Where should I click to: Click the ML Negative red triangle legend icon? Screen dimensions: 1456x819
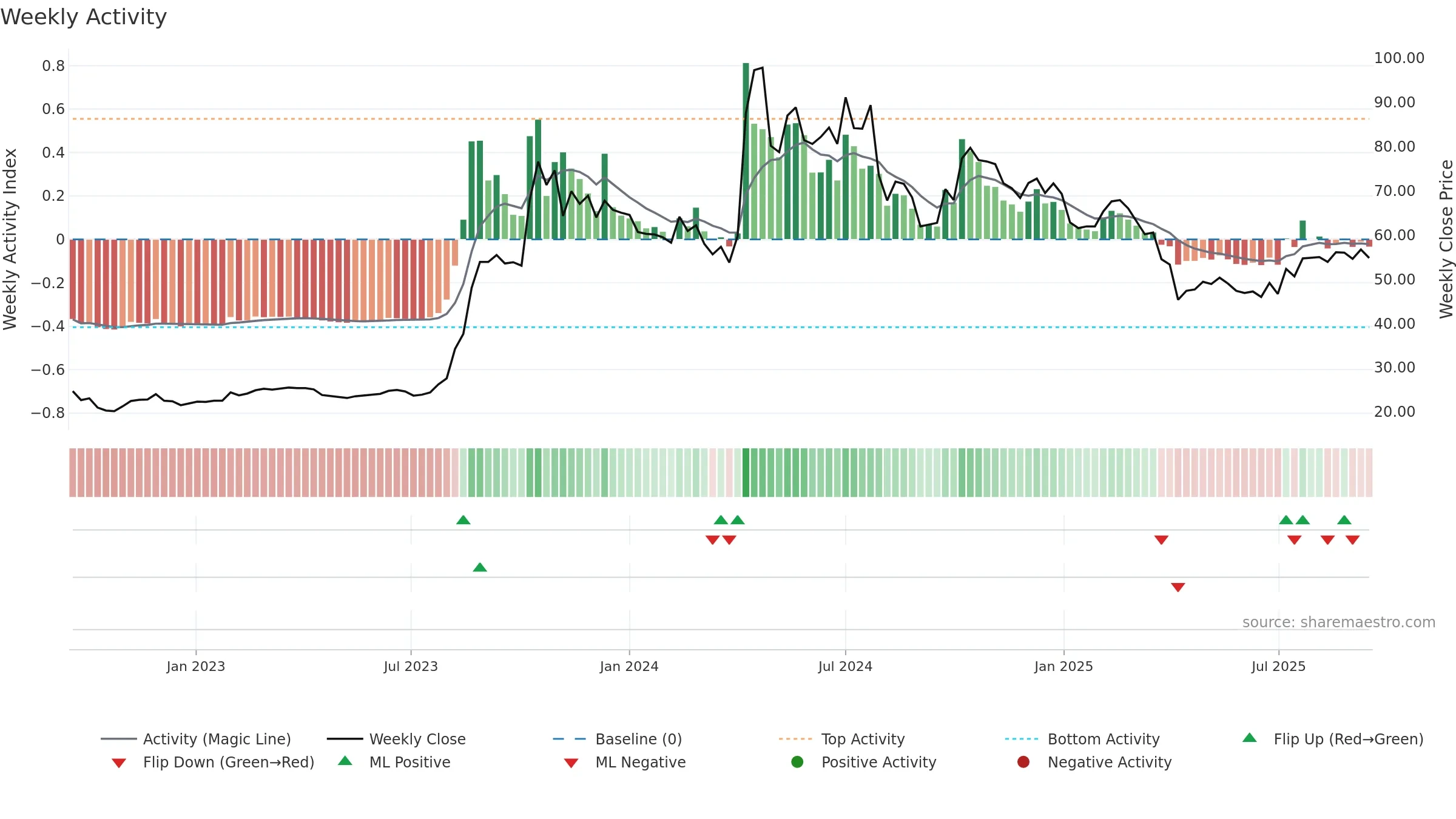tap(571, 763)
